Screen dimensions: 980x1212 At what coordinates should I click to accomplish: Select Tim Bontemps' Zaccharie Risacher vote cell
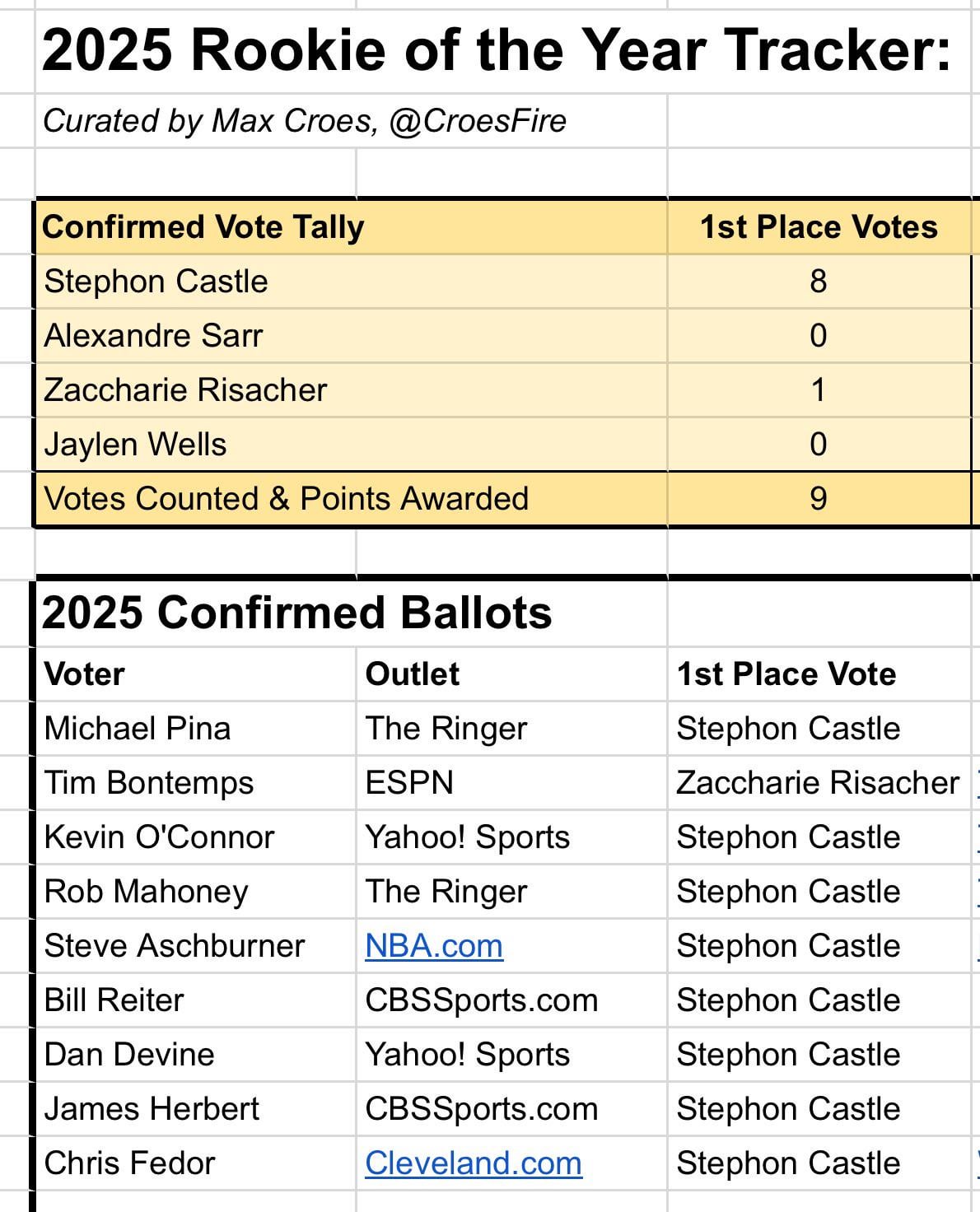coord(817,783)
